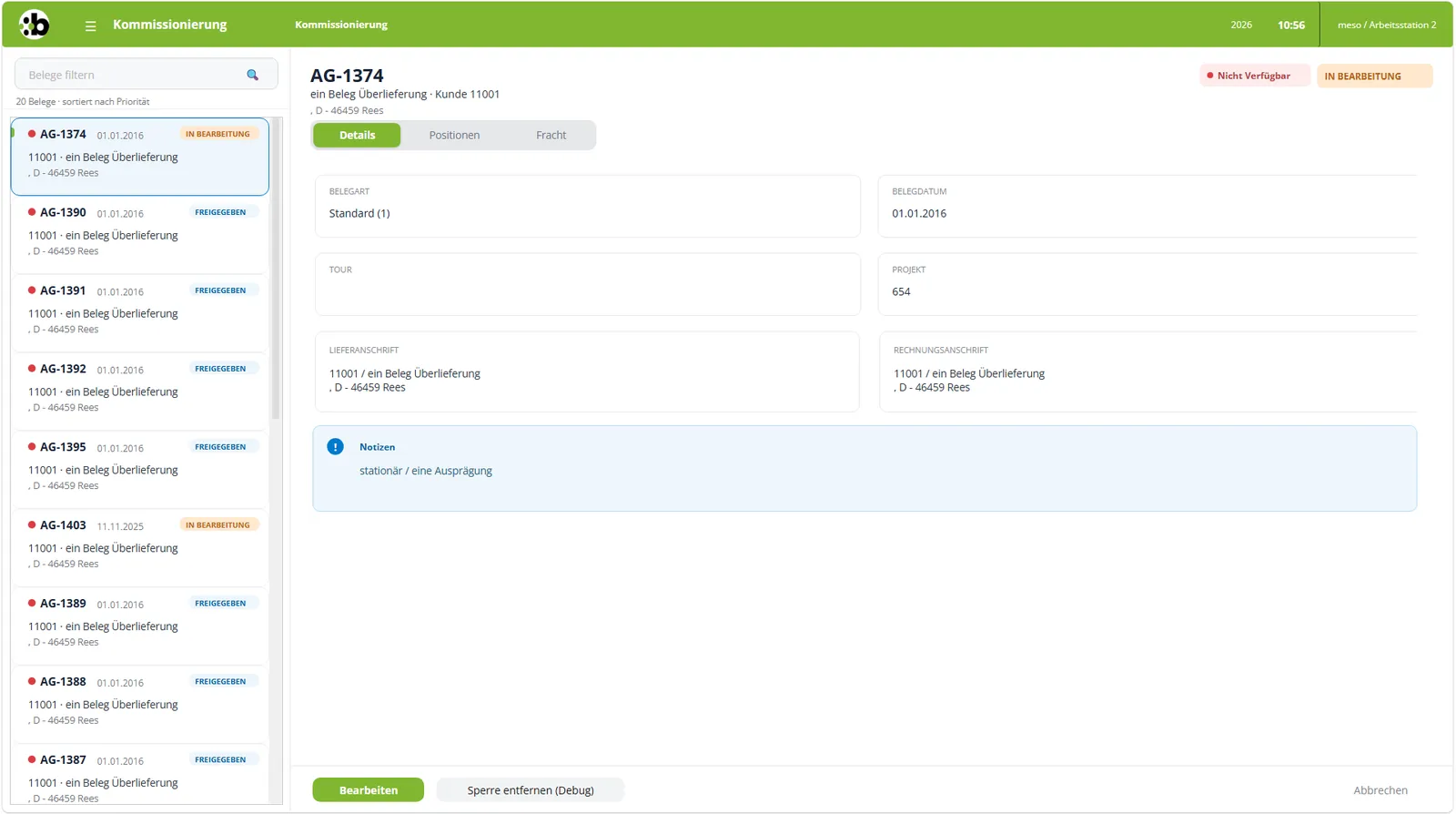
Task: Click the Belegart field Standard (1)
Action: [588, 207]
